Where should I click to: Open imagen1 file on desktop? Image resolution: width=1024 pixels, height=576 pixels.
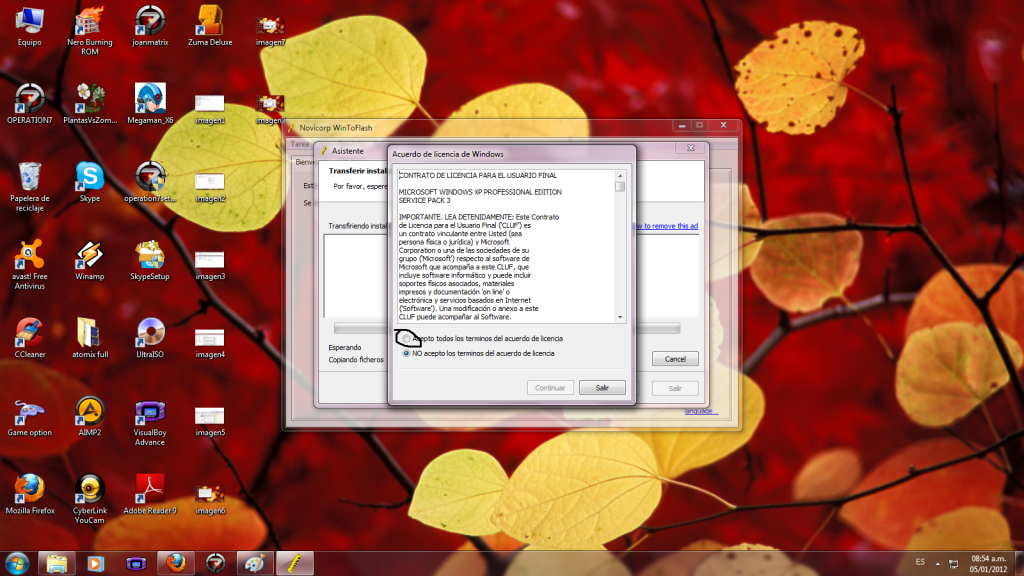point(210,108)
